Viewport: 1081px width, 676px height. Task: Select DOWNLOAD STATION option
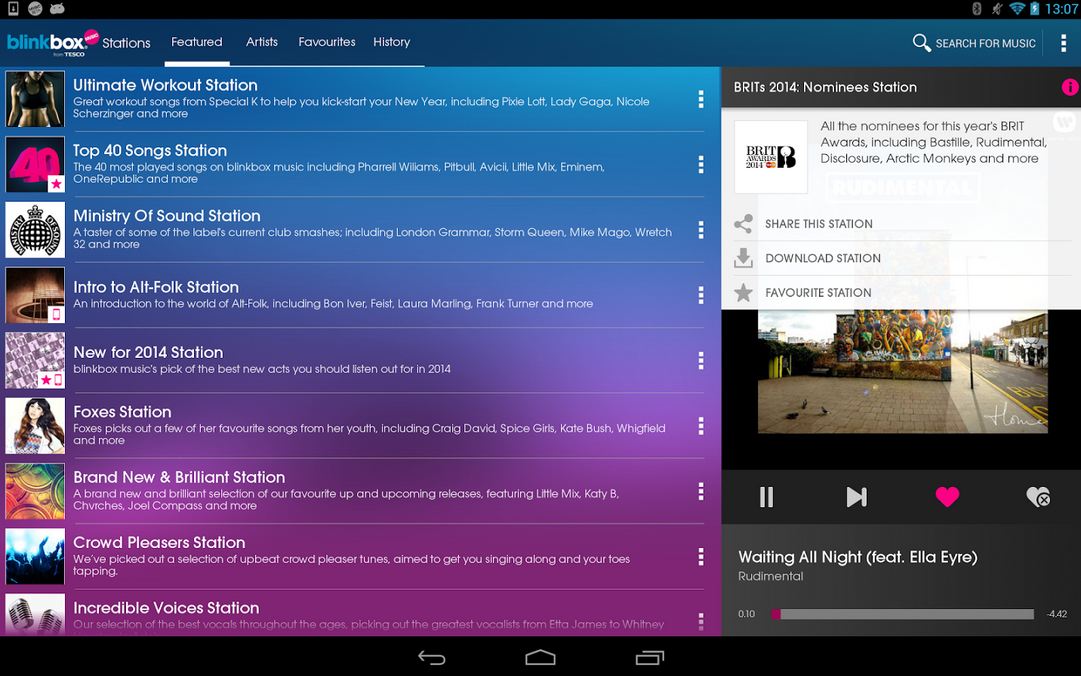822,258
